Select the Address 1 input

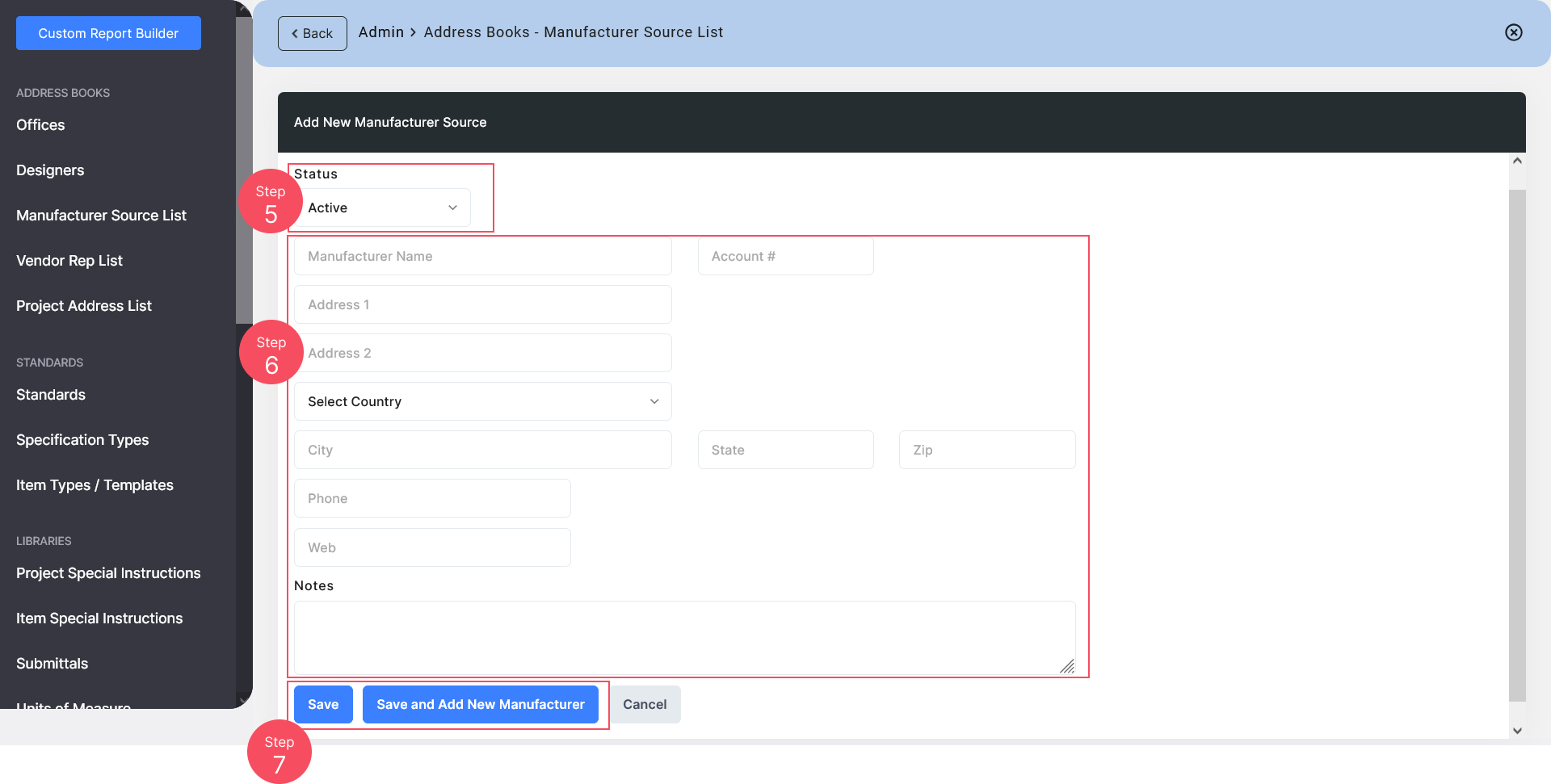click(483, 304)
